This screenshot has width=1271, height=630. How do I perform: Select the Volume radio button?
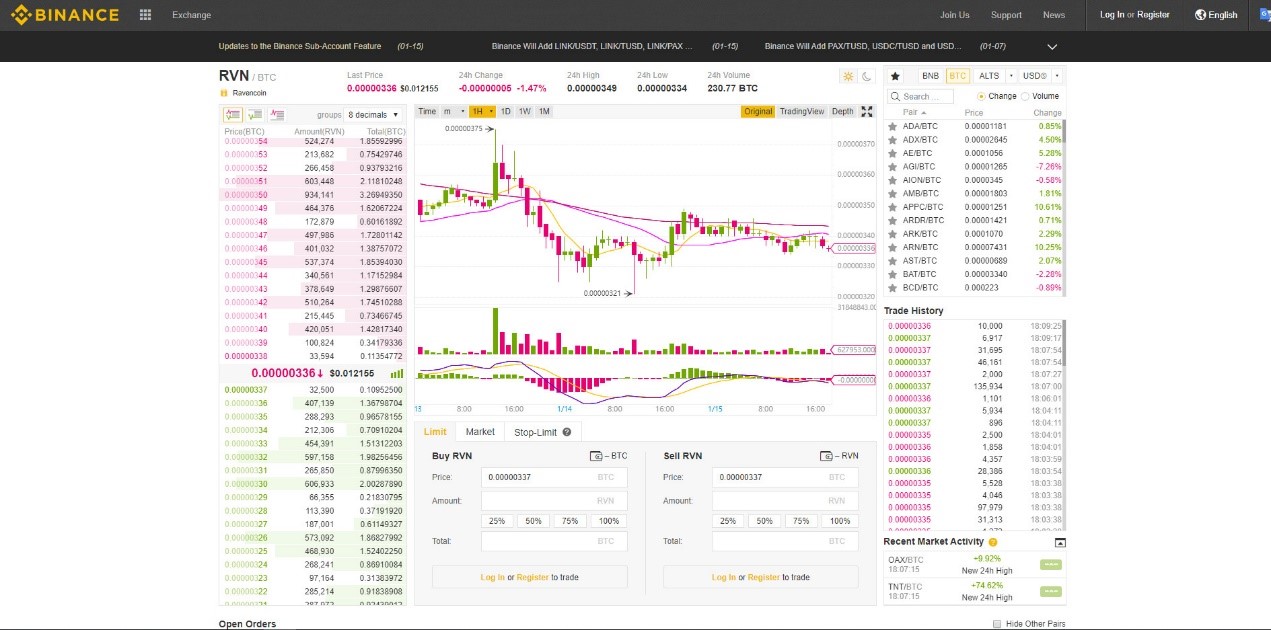[1025, 97]
